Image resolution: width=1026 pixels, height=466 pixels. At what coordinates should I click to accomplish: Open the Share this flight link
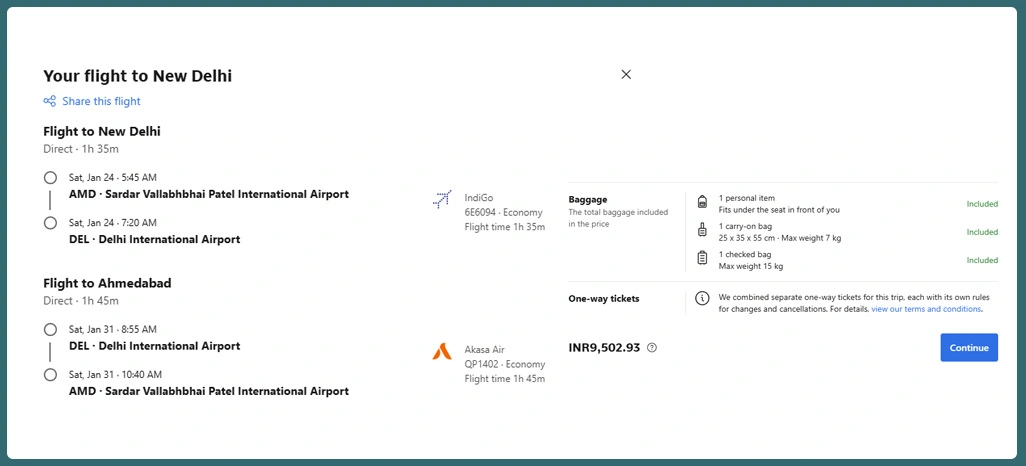coord(101,101)
